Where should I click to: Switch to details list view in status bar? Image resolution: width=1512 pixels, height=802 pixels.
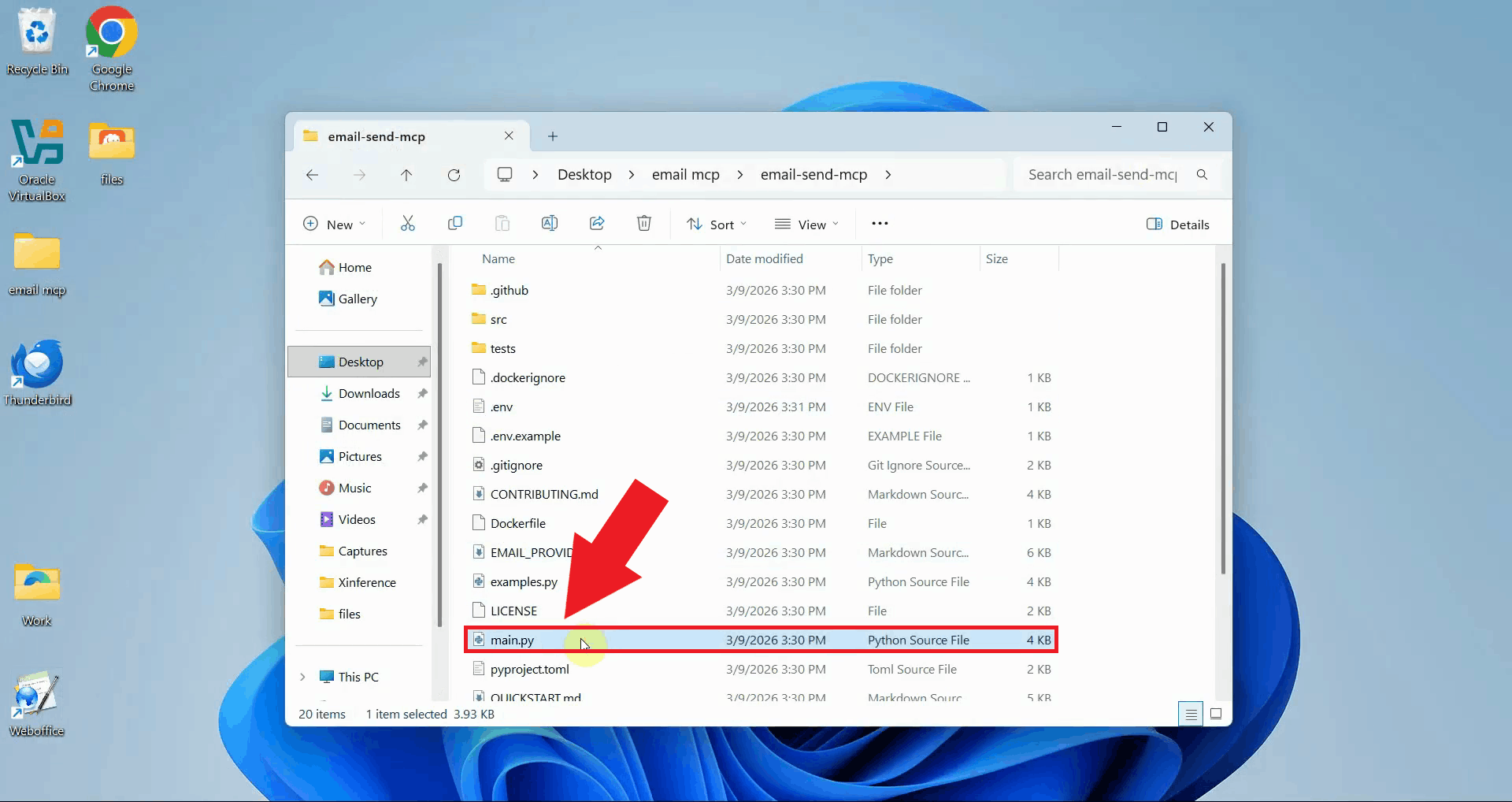coord(1191,714)
